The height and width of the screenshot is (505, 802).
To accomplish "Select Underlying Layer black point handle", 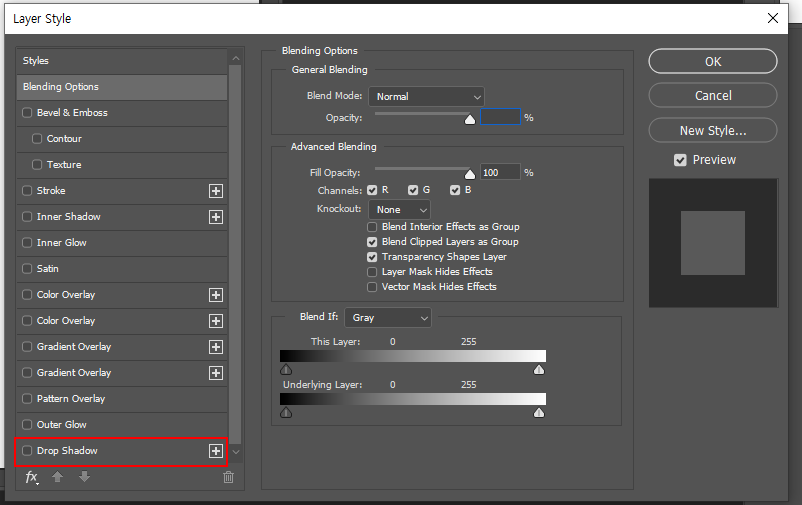I will click(x=286, y=412).
